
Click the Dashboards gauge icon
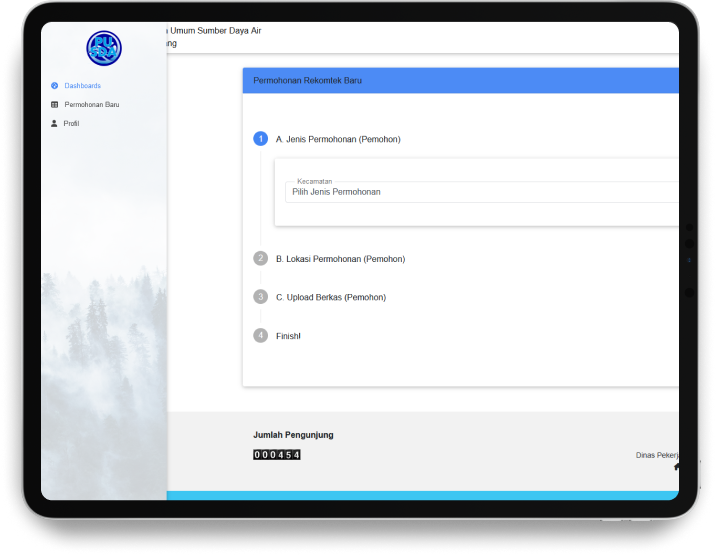point(54,86)
